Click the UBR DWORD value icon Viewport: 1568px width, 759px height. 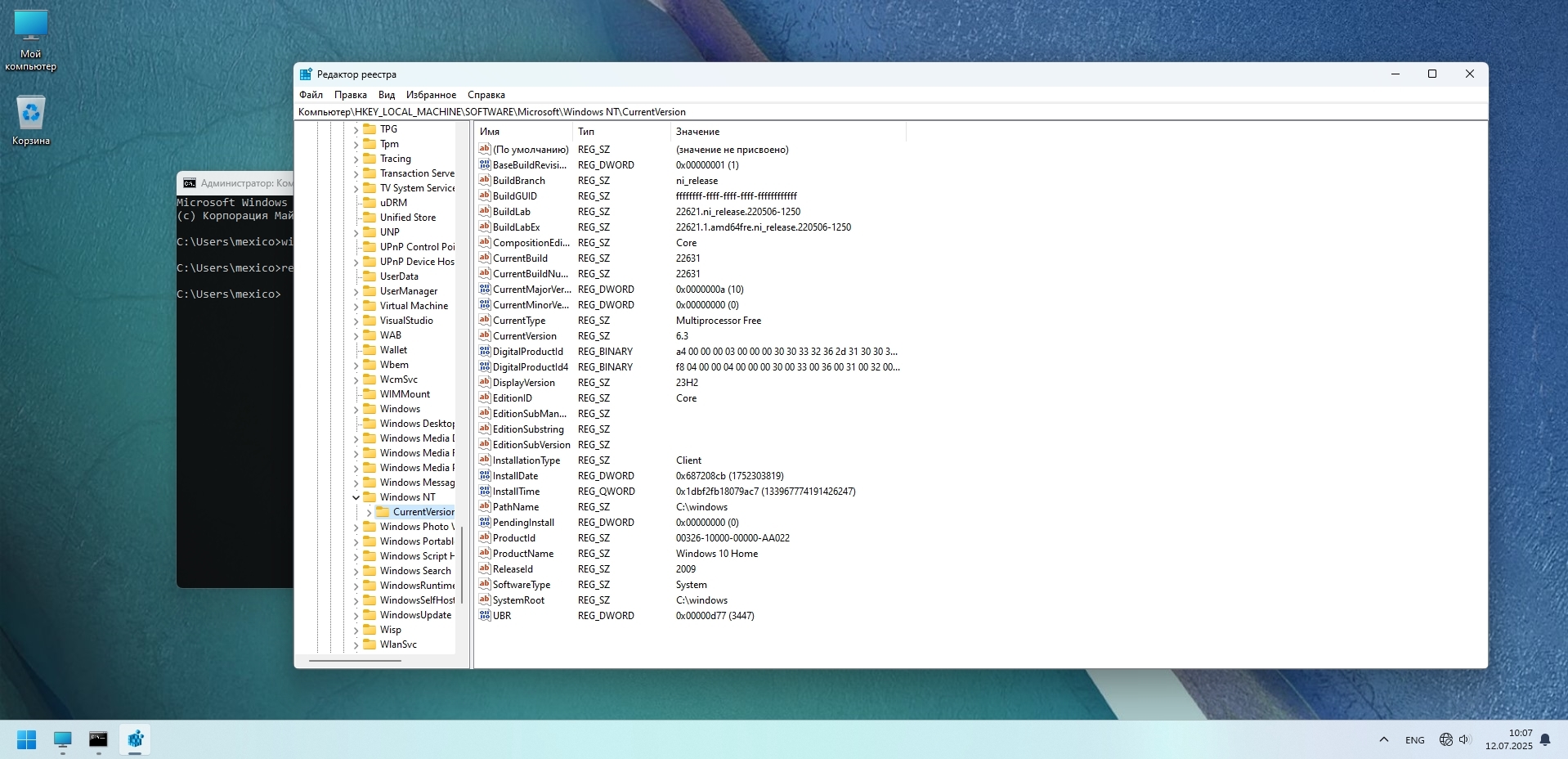coord(485,616)
